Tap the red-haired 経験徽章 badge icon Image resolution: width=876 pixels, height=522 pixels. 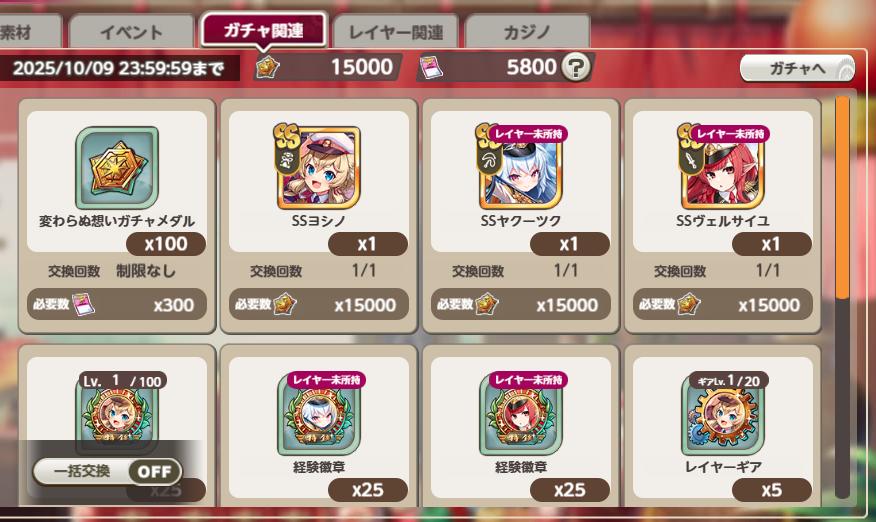click(x=521, y=415)
